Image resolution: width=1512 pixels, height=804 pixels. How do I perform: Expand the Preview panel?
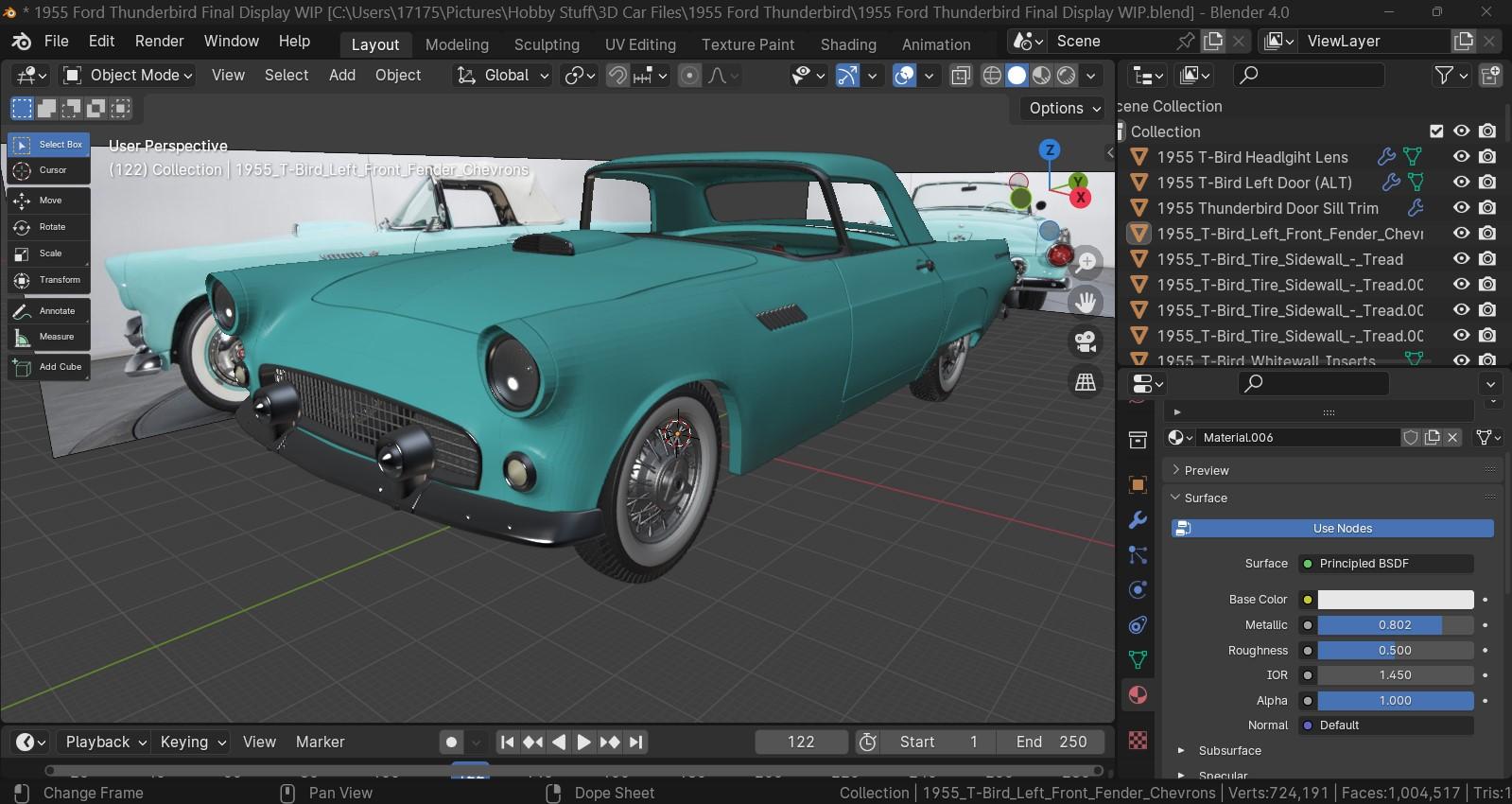[1332, 470]
